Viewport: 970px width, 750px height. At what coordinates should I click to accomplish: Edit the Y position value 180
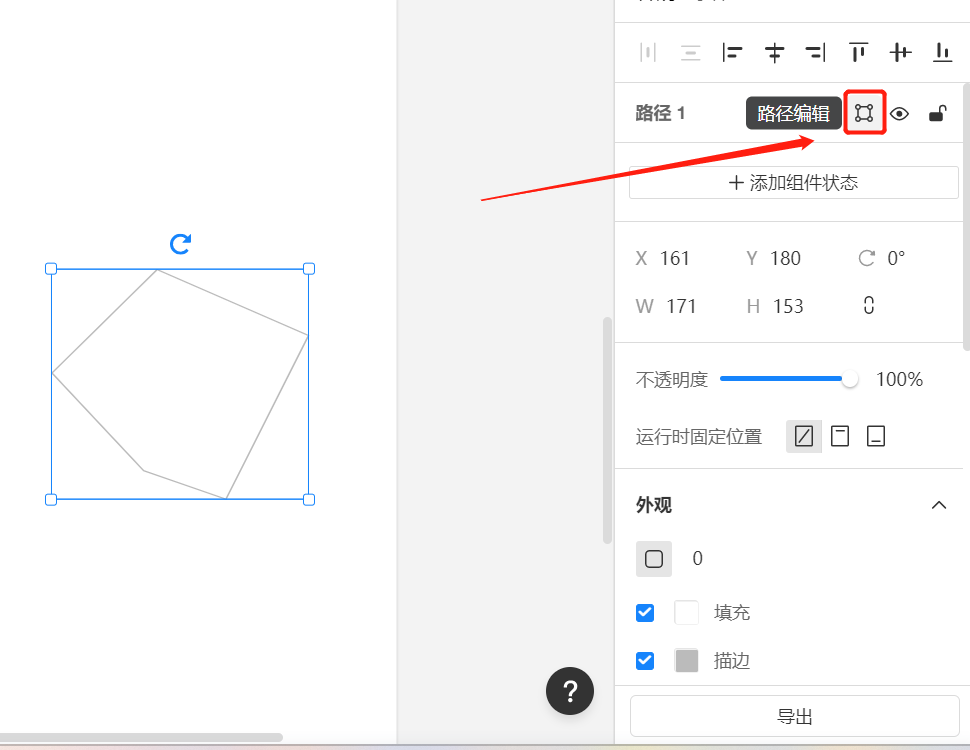pyautogui.click(x=786, y=258)
